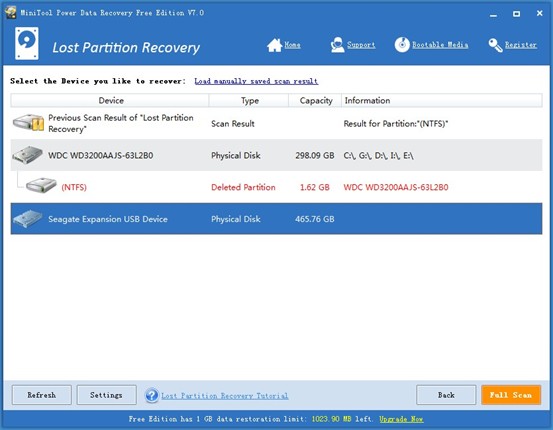Click the Upgrade Now link
Viewport: 553px width, 430px height.
pyautogui.click(x=401, y=419)
